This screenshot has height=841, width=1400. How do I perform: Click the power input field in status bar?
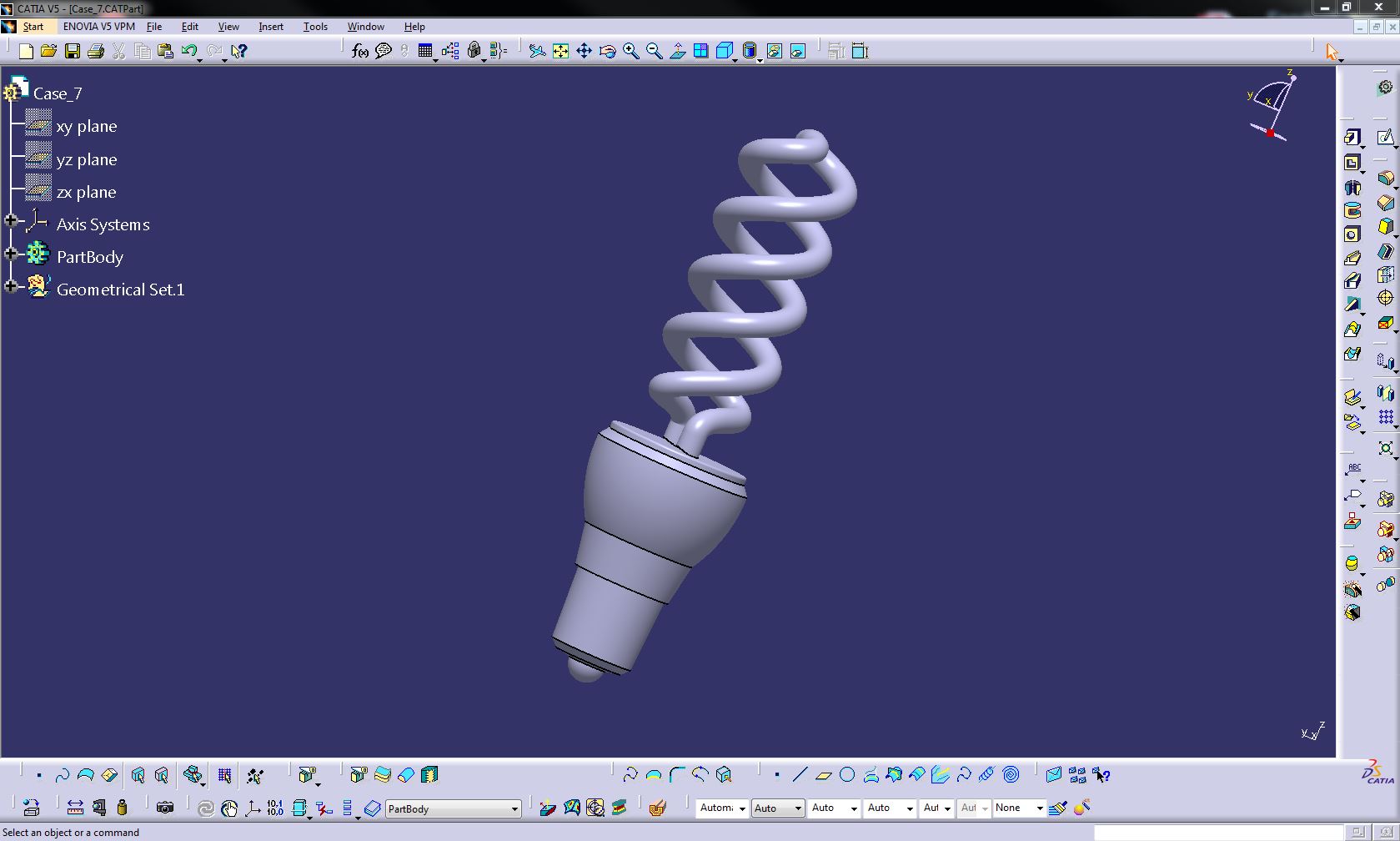tap(1220, 832)
